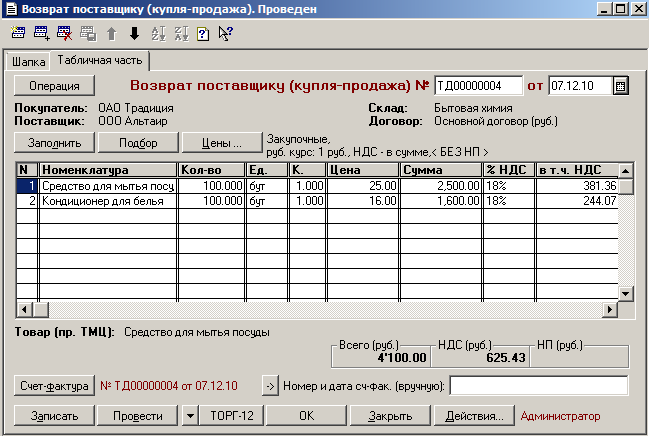
Task: Select the Кондиционер для белья row
Action: (100, 201)
